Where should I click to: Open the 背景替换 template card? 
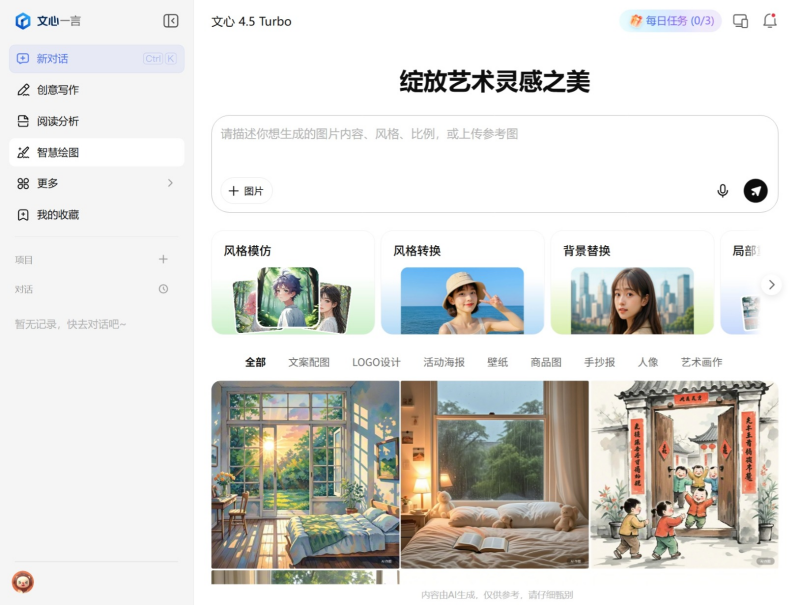pyautogui.click(x=632, y=283)
